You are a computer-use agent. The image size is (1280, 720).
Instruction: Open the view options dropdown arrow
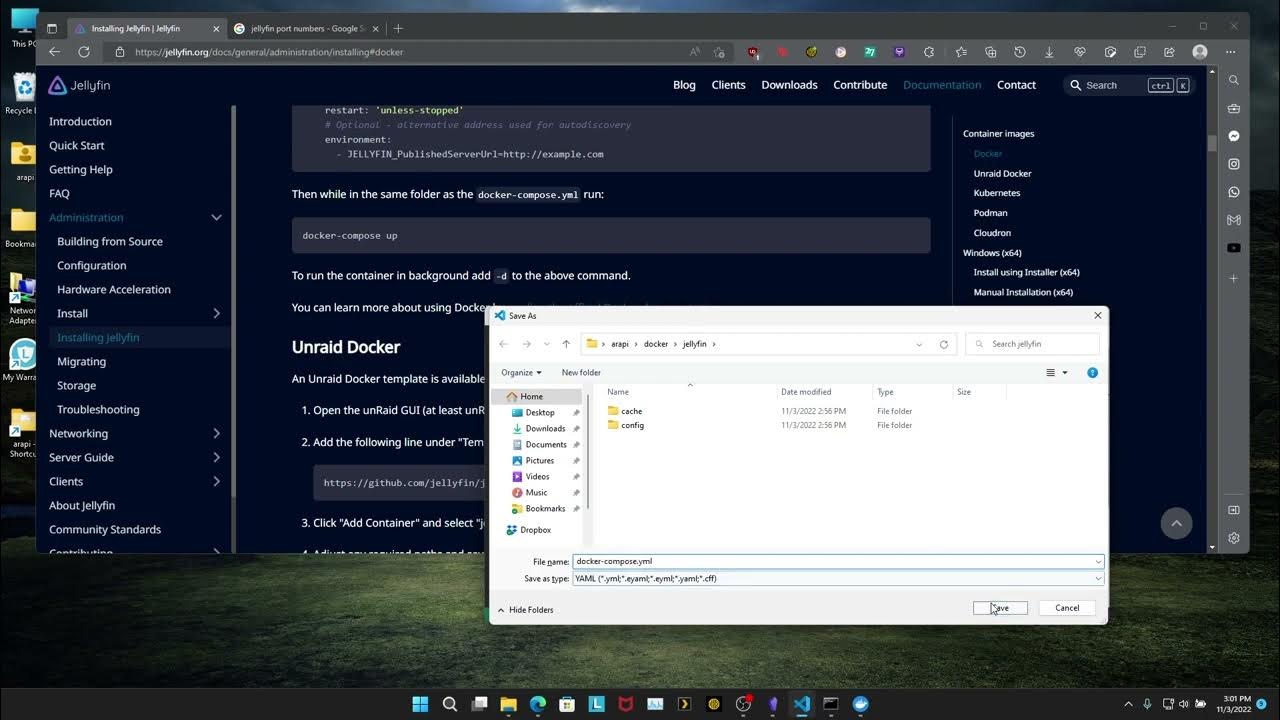pyautogui.click(x=1065, y=373)
